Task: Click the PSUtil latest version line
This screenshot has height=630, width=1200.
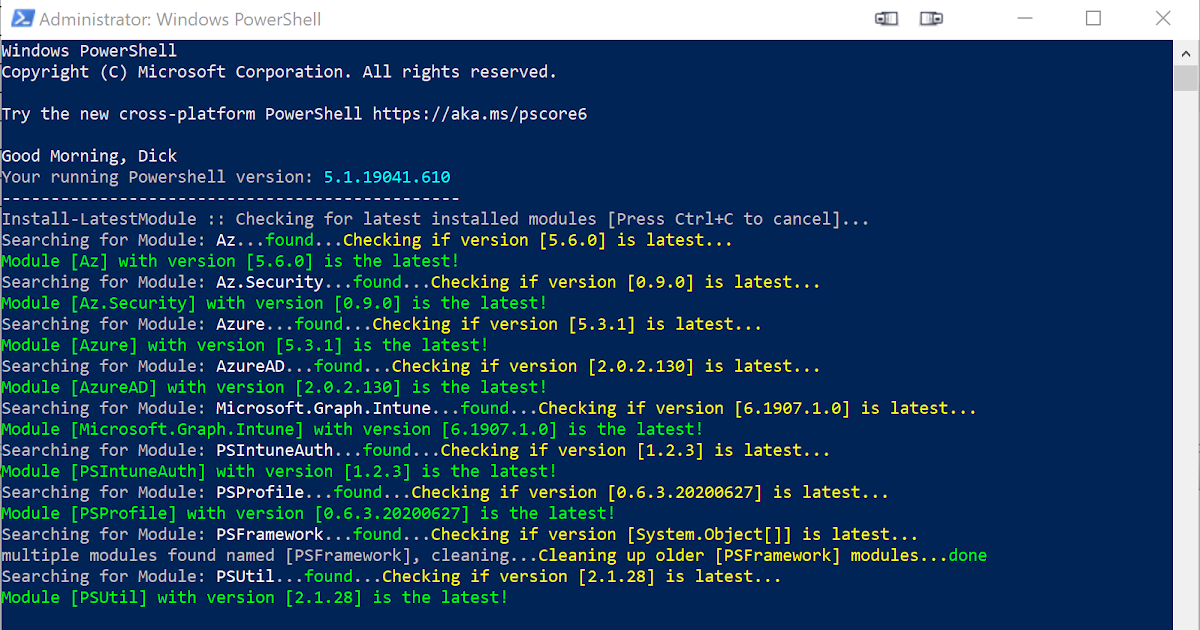Action: pyautogui.click(x=255, y=596)
